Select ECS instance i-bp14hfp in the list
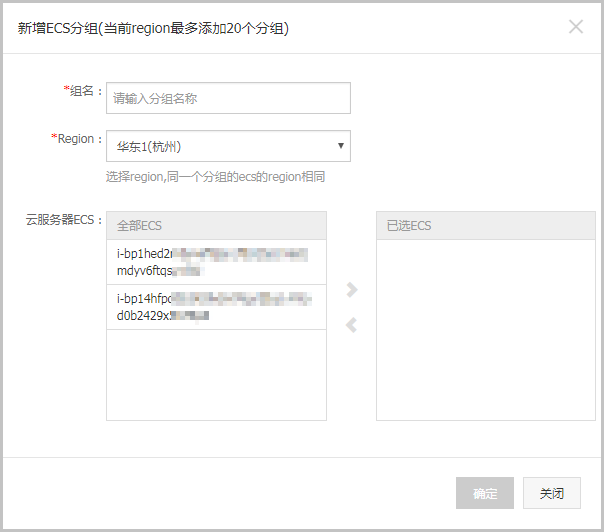The width and height of the screenshot is (604, 532). [216, 307]
